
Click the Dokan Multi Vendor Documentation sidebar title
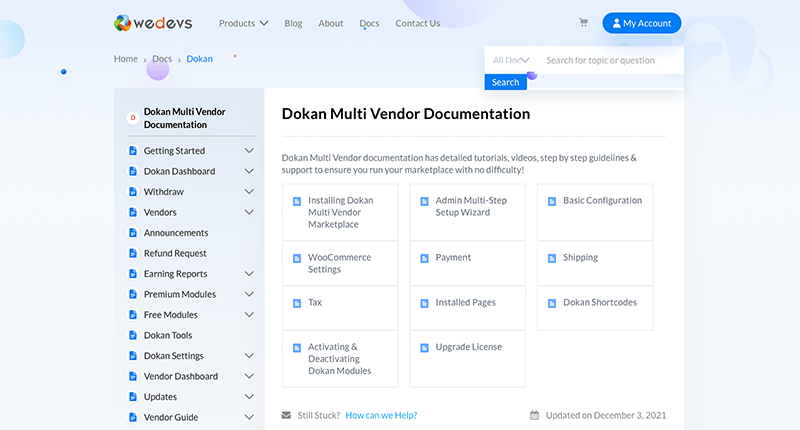pyautogui.click(x=184, y=118)
